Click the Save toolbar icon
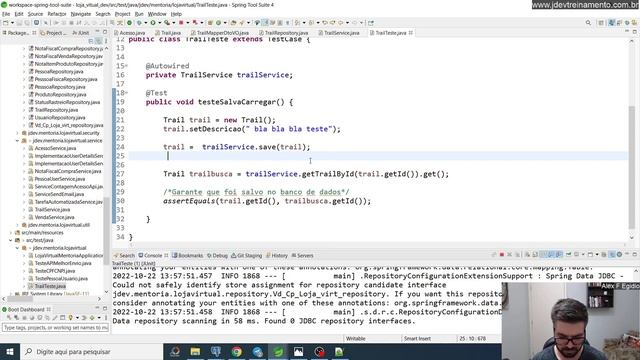Screen dimensions: 640x360 [x=20, y=23]
